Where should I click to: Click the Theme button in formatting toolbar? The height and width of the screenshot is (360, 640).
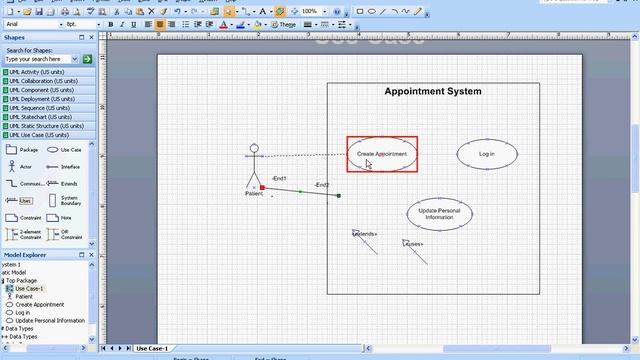284,24
